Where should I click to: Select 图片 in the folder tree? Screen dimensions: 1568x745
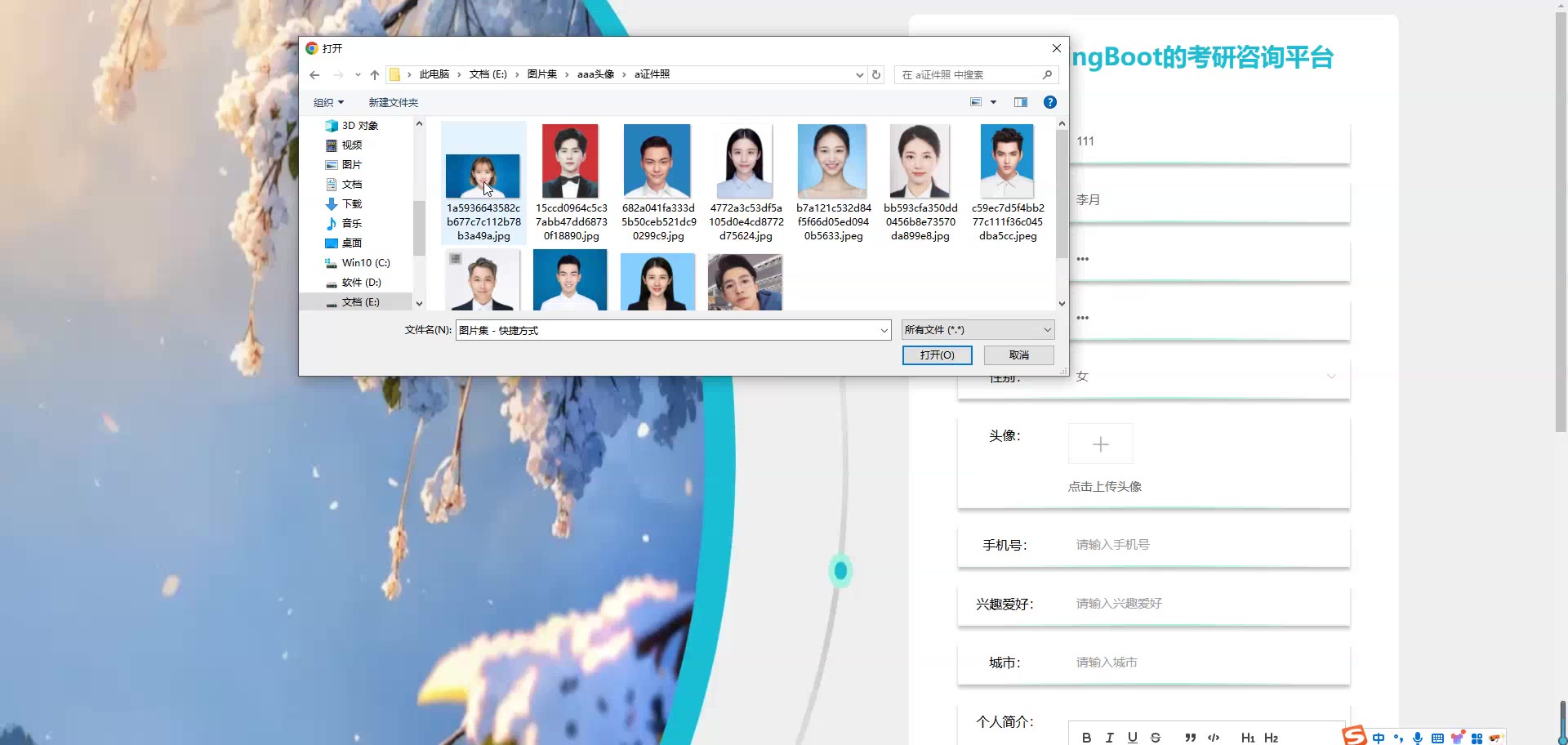(x=351, y=165)
